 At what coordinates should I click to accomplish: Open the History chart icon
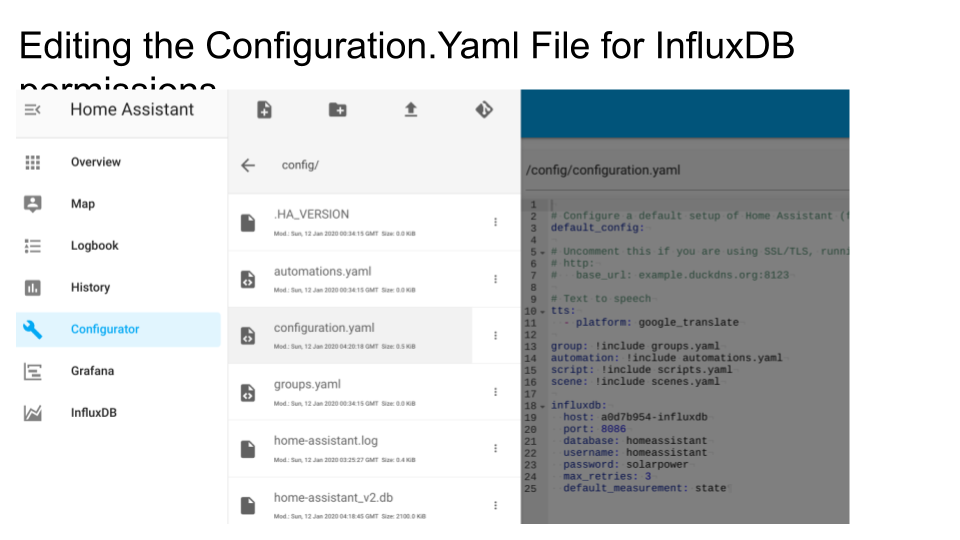pos(32,288)
